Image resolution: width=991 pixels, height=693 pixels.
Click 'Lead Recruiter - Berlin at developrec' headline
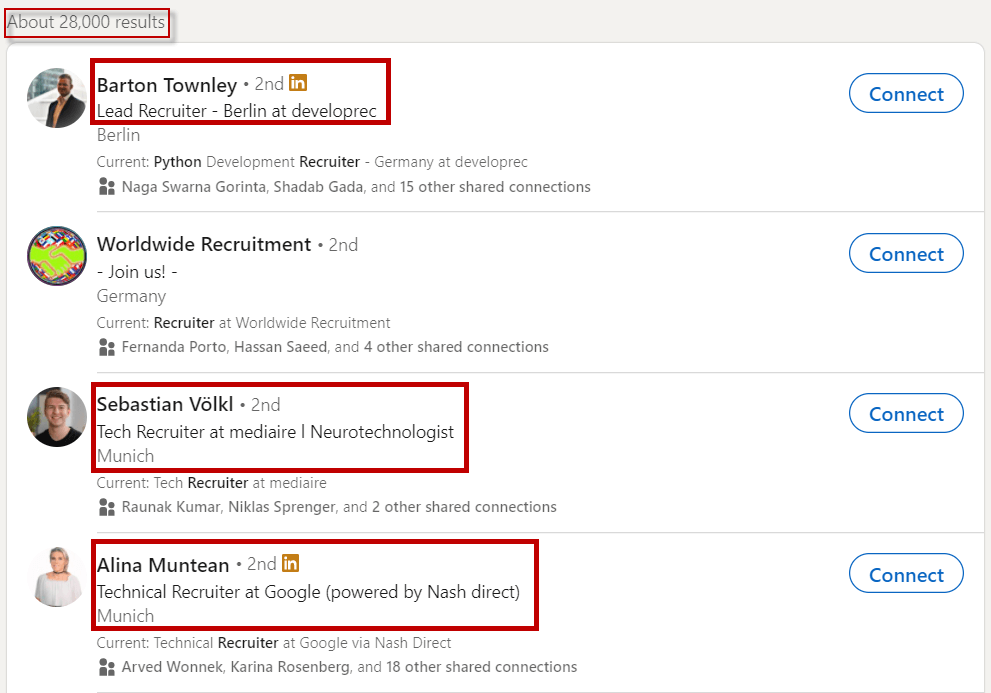(236, 111)
